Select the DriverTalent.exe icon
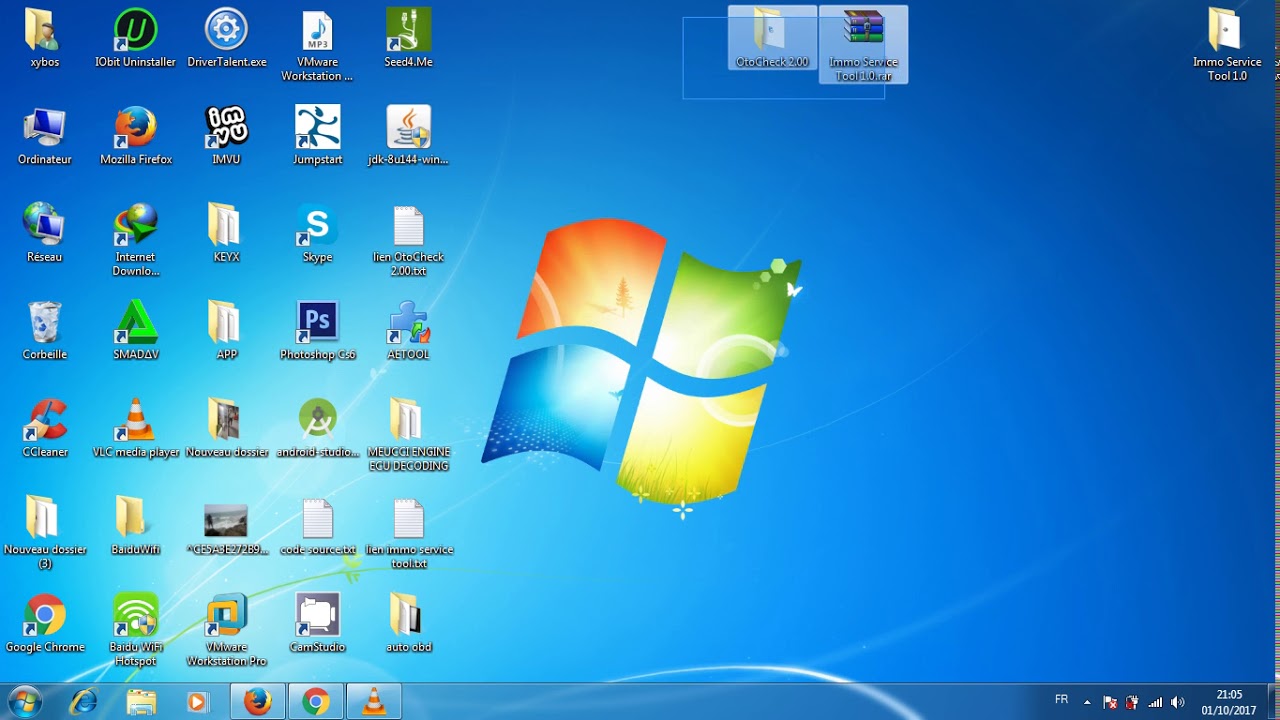 click(x=226, y=30)
